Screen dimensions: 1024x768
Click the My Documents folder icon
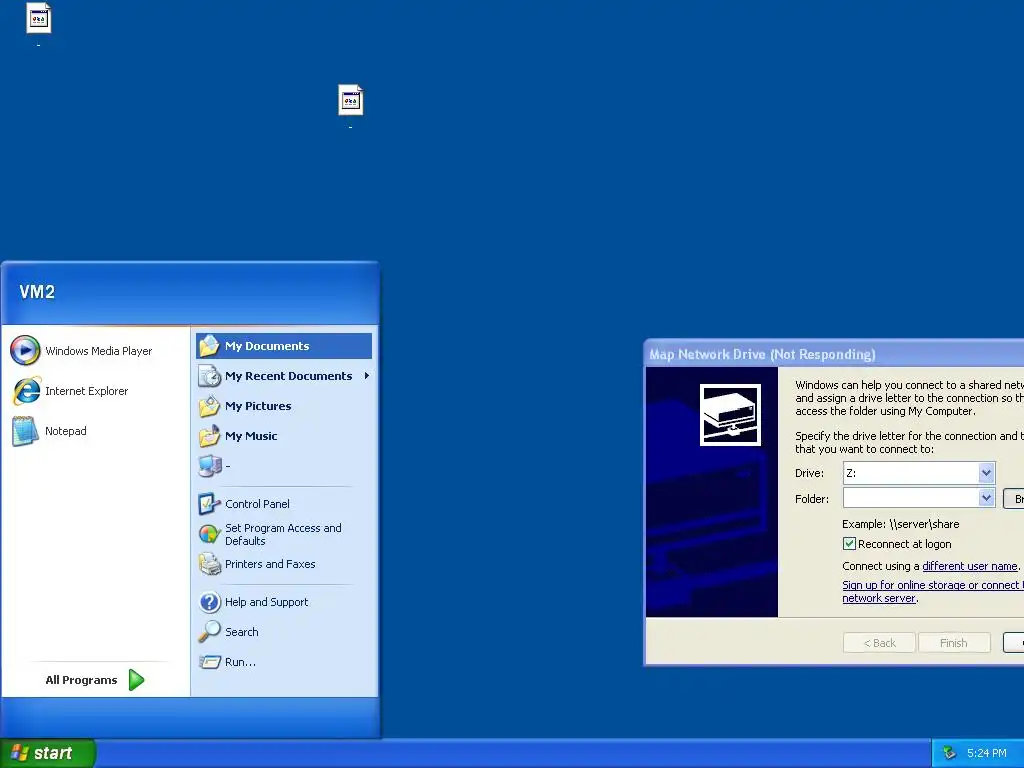tap(210, 345)
